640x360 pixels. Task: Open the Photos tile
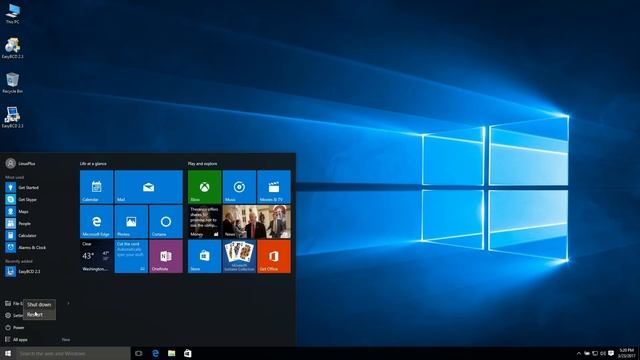(x=131, y=221)
